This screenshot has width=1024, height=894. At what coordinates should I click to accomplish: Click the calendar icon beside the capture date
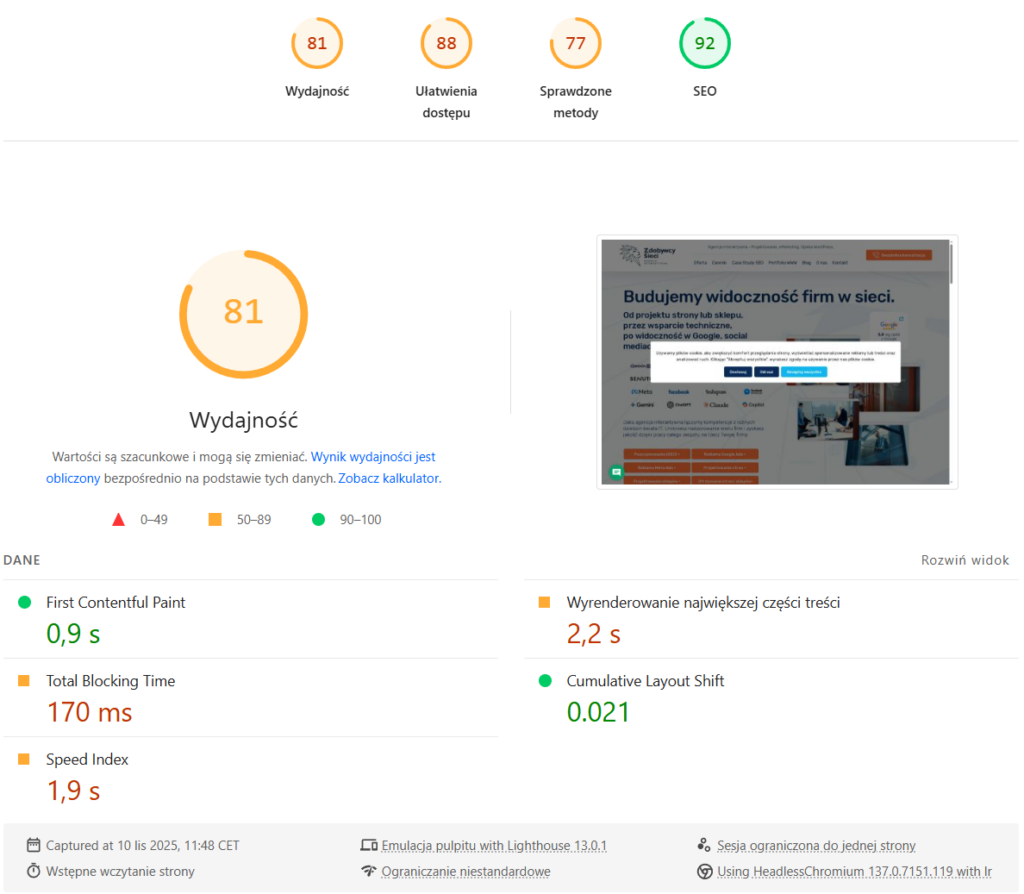(x=35, y=845)
